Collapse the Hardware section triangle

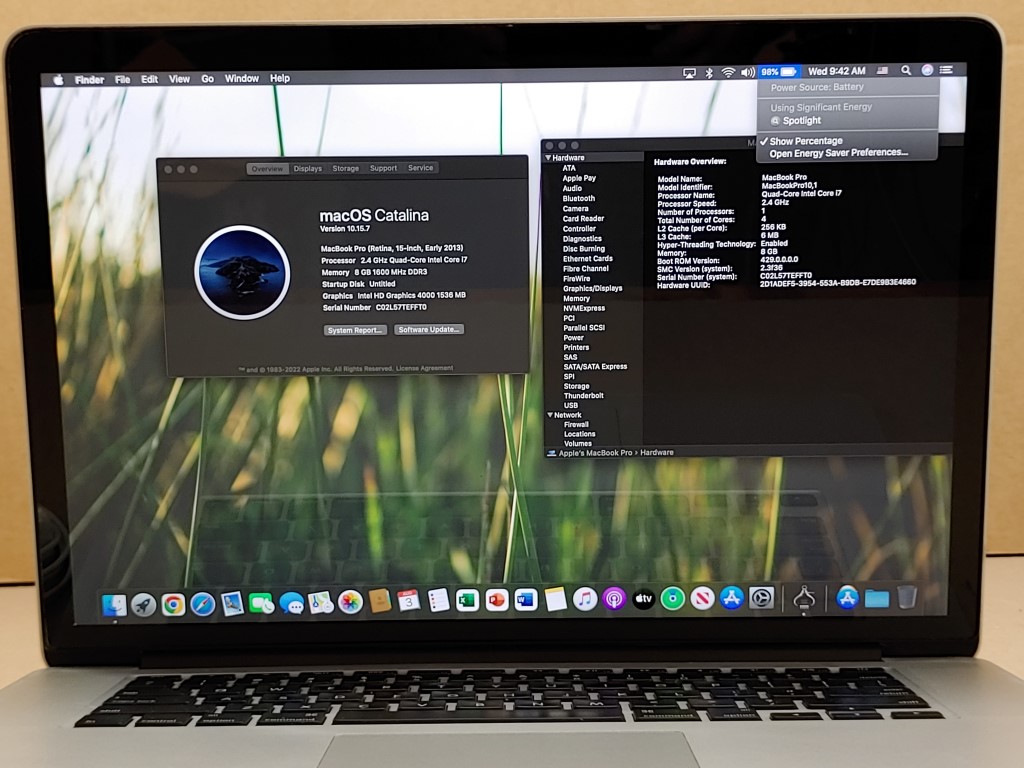548,158
